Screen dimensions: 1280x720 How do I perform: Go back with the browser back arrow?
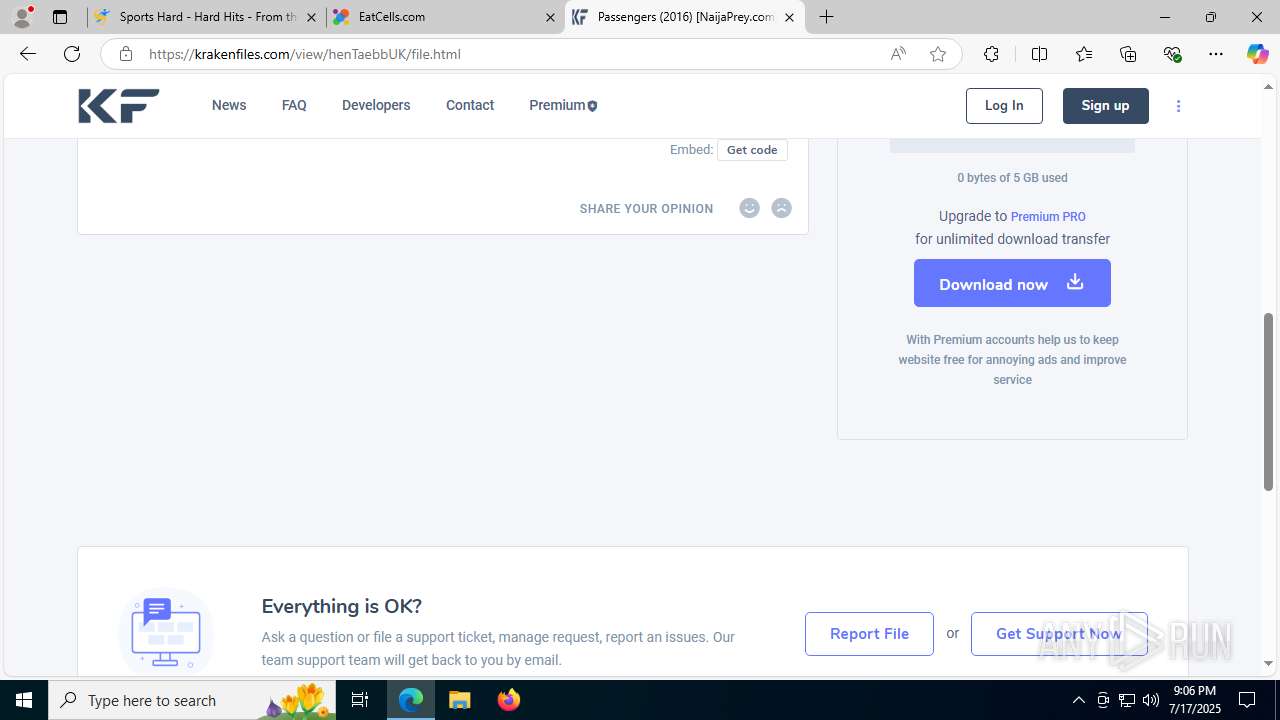coord(28,54)
